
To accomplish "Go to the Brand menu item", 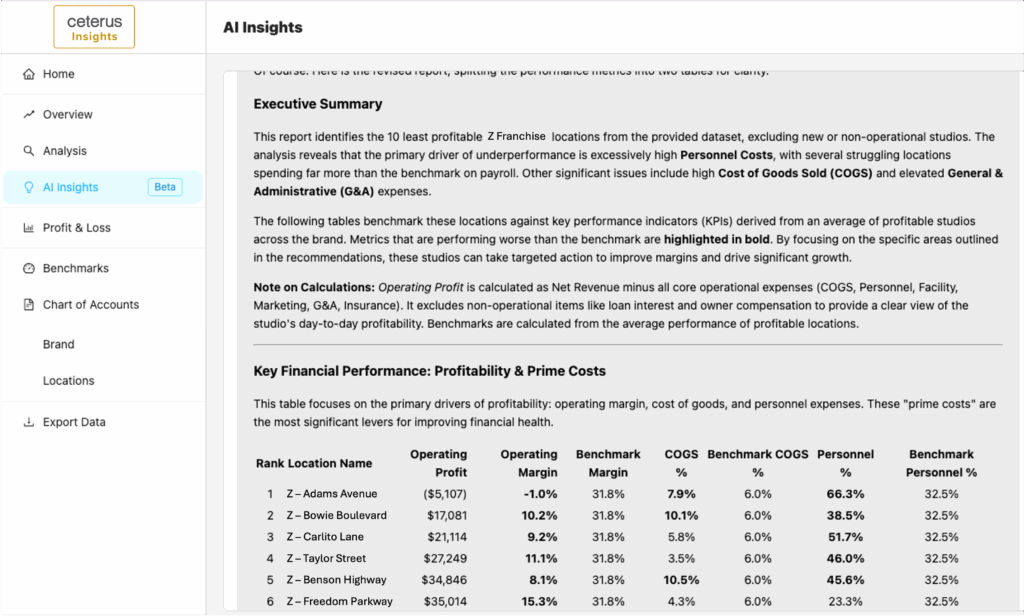I will 59,344.
